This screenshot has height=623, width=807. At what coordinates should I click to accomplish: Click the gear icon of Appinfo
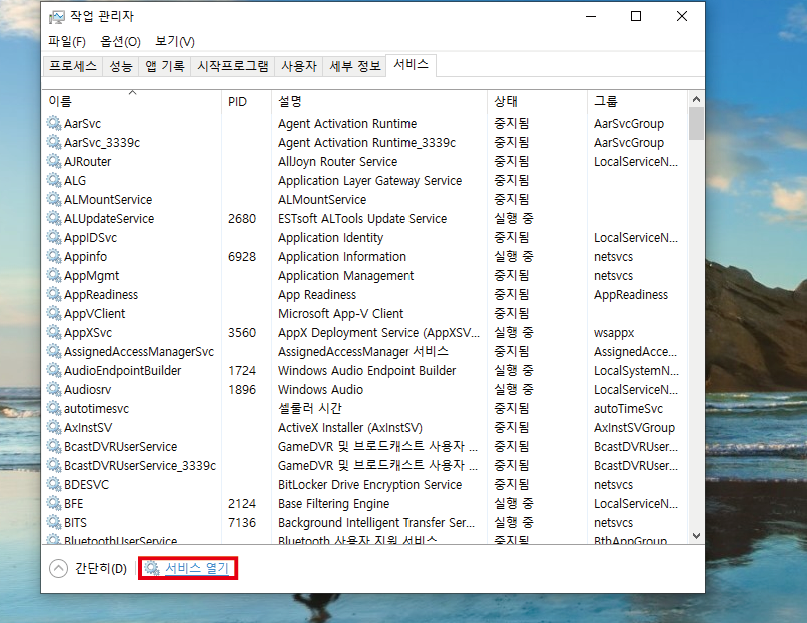coord(54,256)
